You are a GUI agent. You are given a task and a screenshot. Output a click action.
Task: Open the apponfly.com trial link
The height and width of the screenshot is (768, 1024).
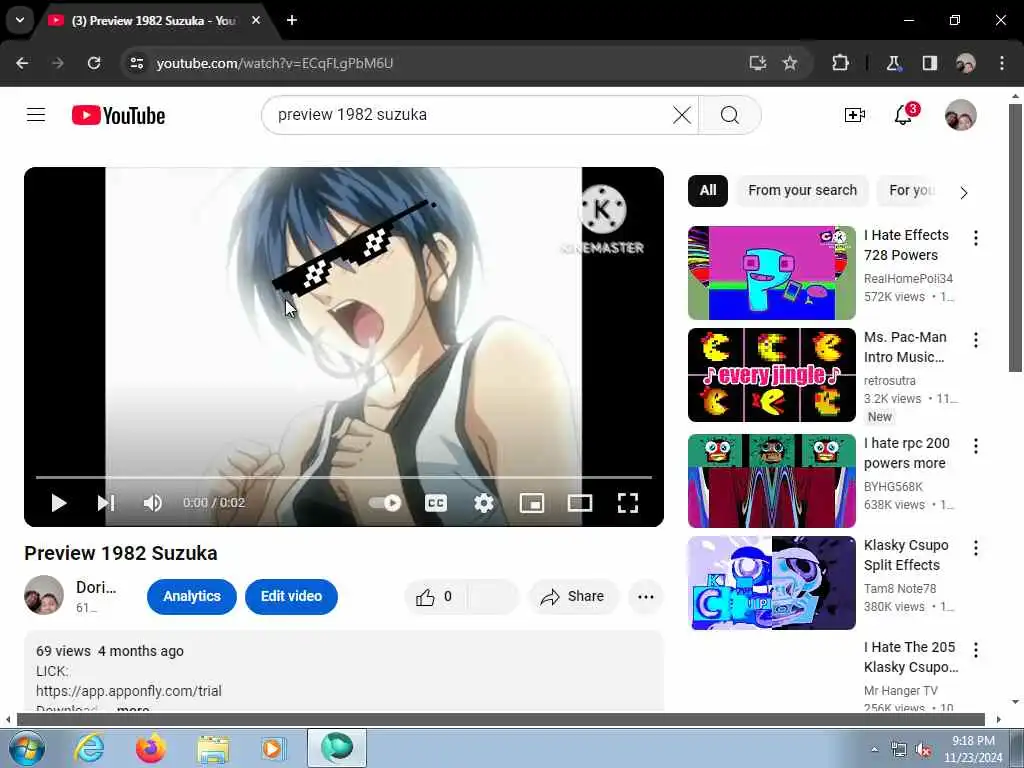(129, 691)
